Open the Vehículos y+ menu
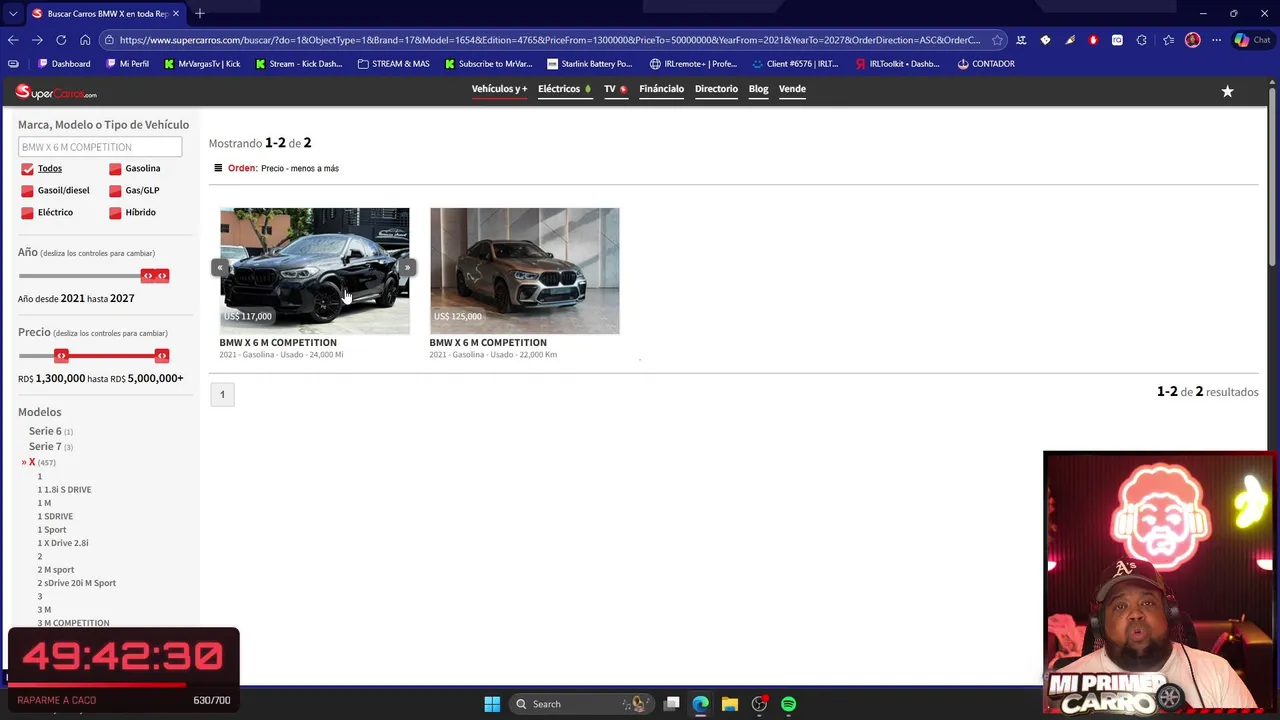Image resolution: width=1280 pixels, height=720 pixels. tap(499, 89)
